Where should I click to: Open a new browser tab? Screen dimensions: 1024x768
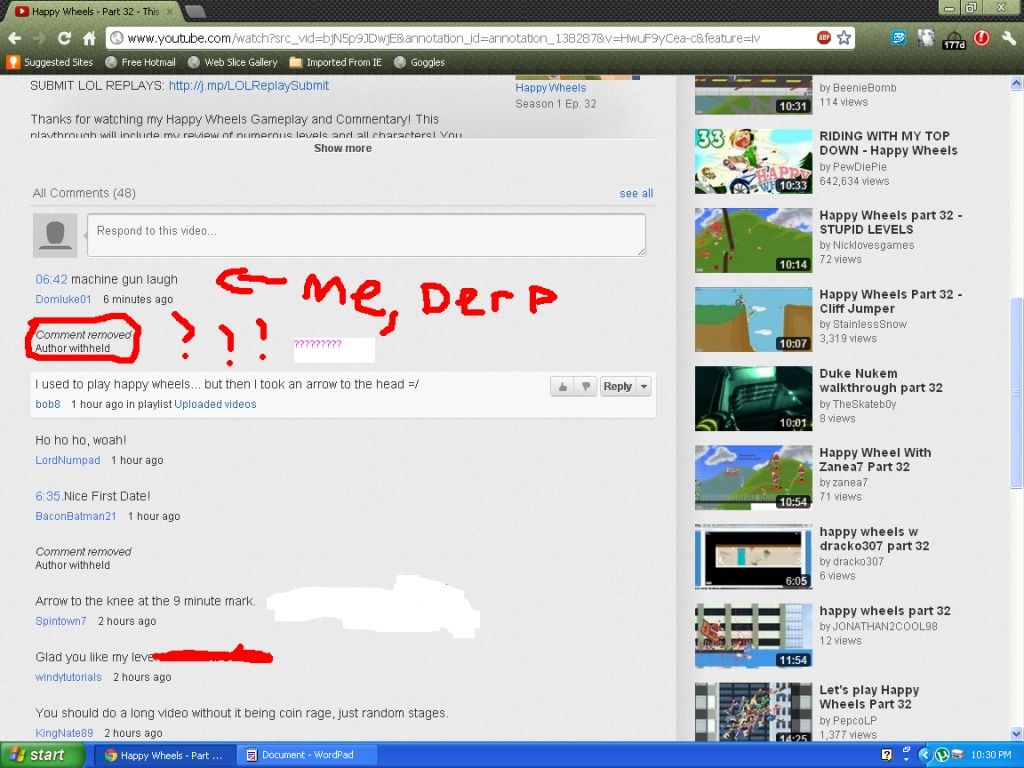195,11
